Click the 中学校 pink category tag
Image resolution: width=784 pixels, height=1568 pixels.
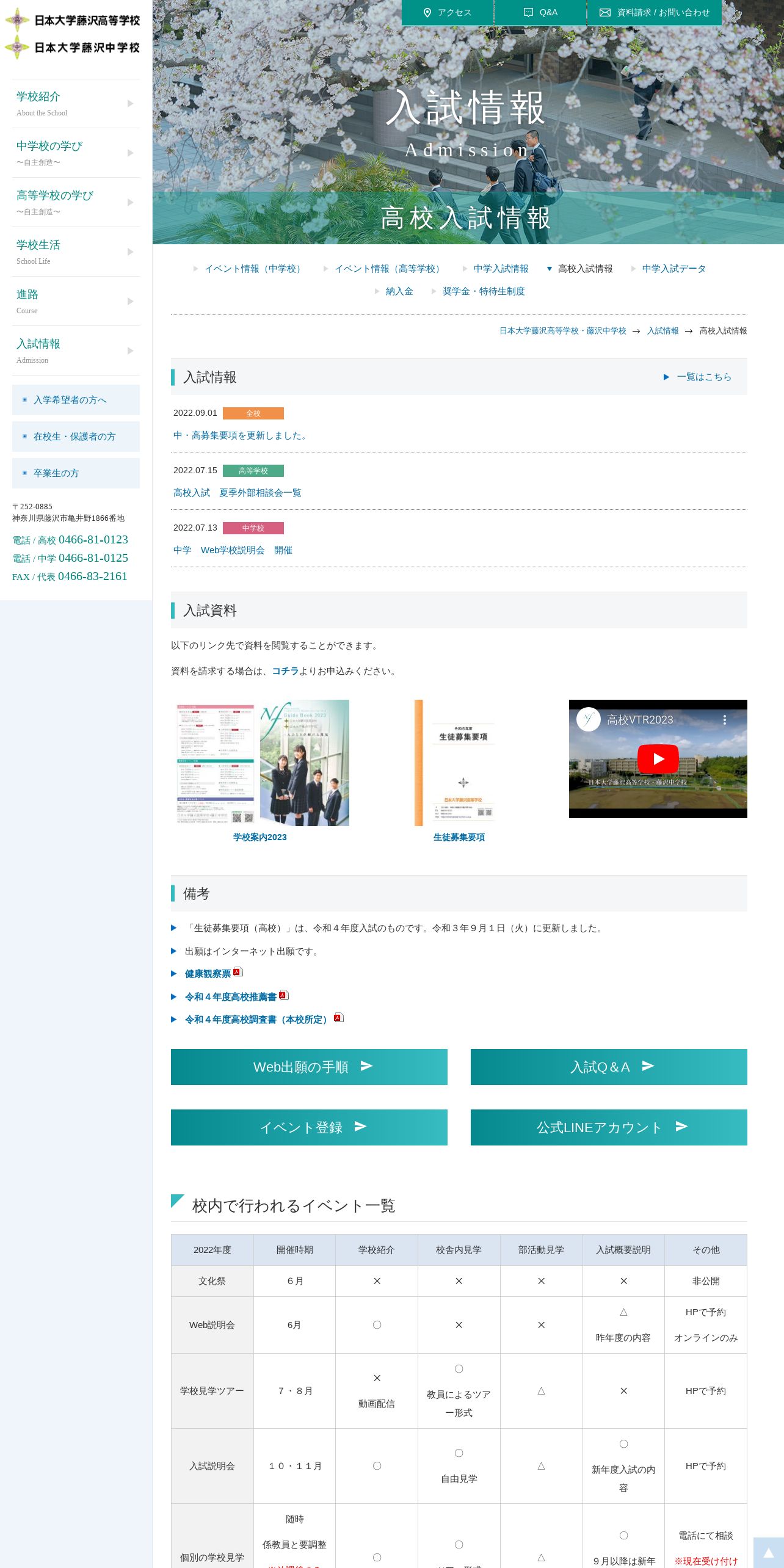(x=253, y=528)
